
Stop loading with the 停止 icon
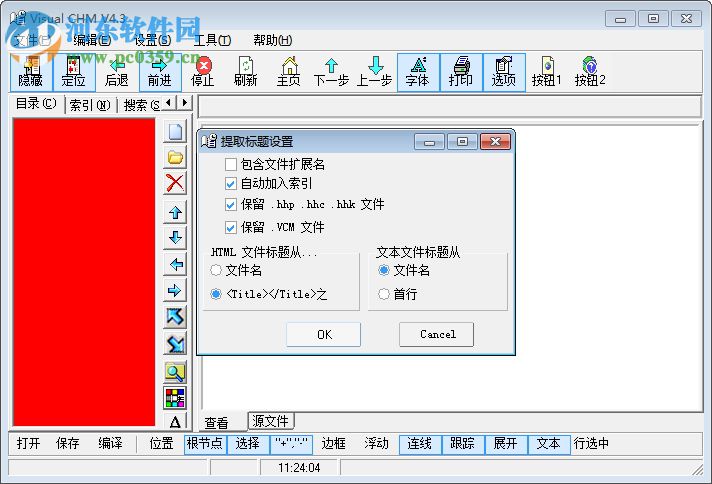coord(203,72)
